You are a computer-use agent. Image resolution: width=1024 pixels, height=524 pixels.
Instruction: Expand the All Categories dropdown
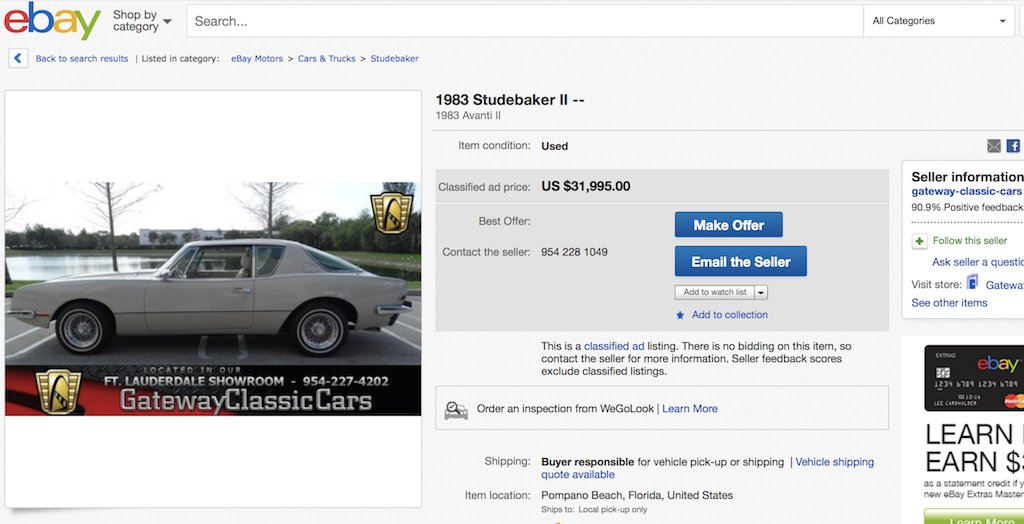(939, 21)
